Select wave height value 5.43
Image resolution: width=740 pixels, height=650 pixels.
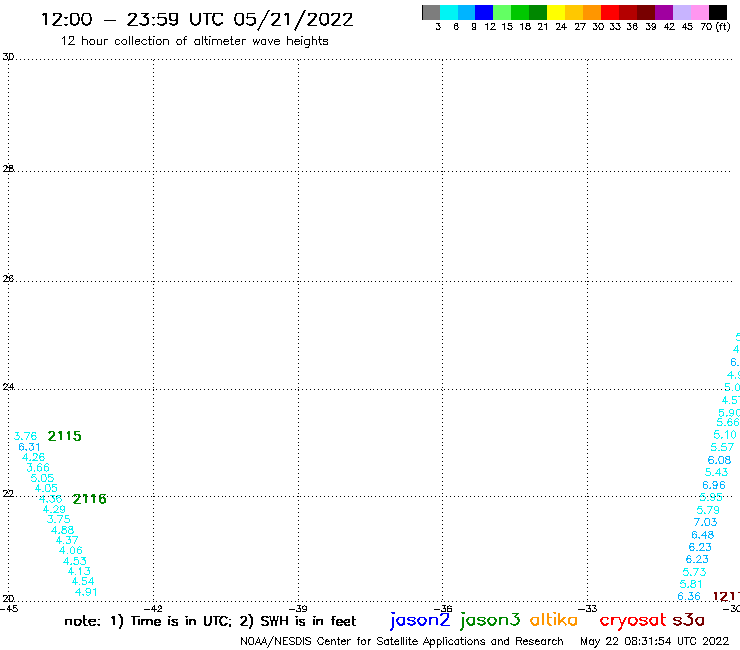[716, 473]
